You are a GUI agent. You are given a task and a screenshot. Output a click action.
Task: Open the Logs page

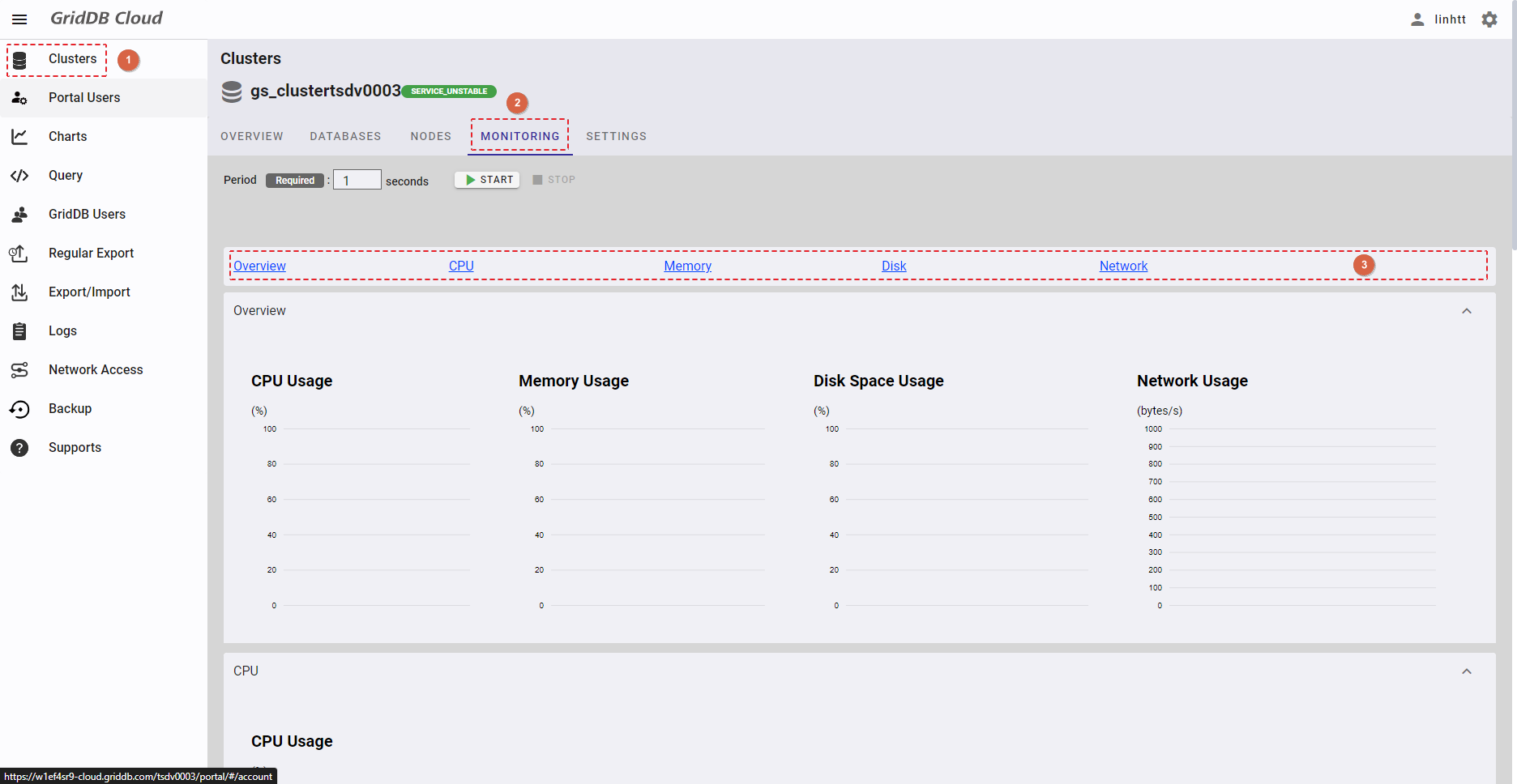coord(62,331)
